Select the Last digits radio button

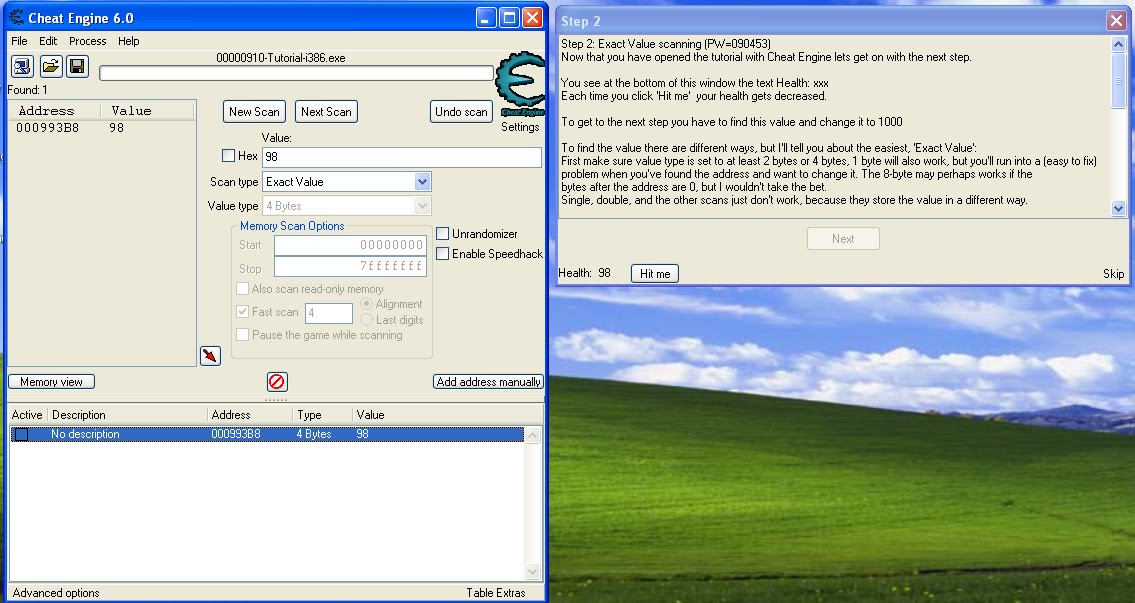click(366, 320)
